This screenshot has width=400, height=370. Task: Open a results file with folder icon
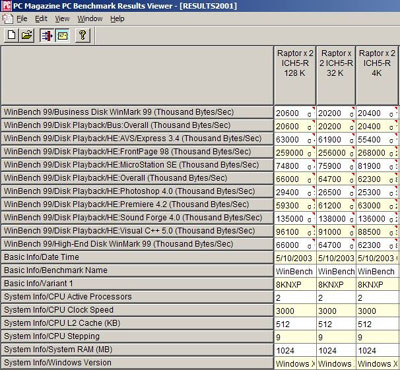27,35
